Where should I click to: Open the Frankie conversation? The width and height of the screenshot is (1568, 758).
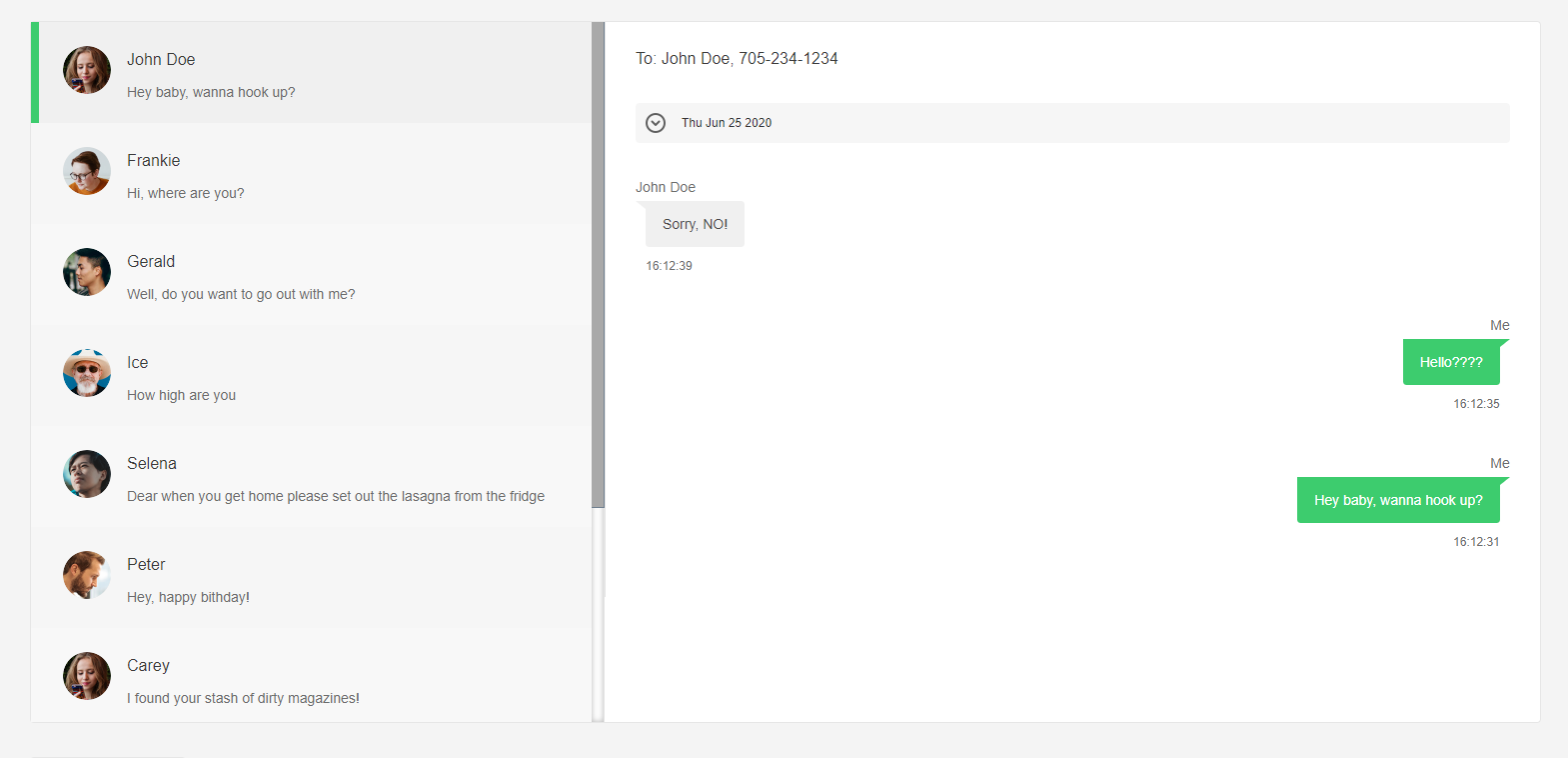tap(310, 174)
